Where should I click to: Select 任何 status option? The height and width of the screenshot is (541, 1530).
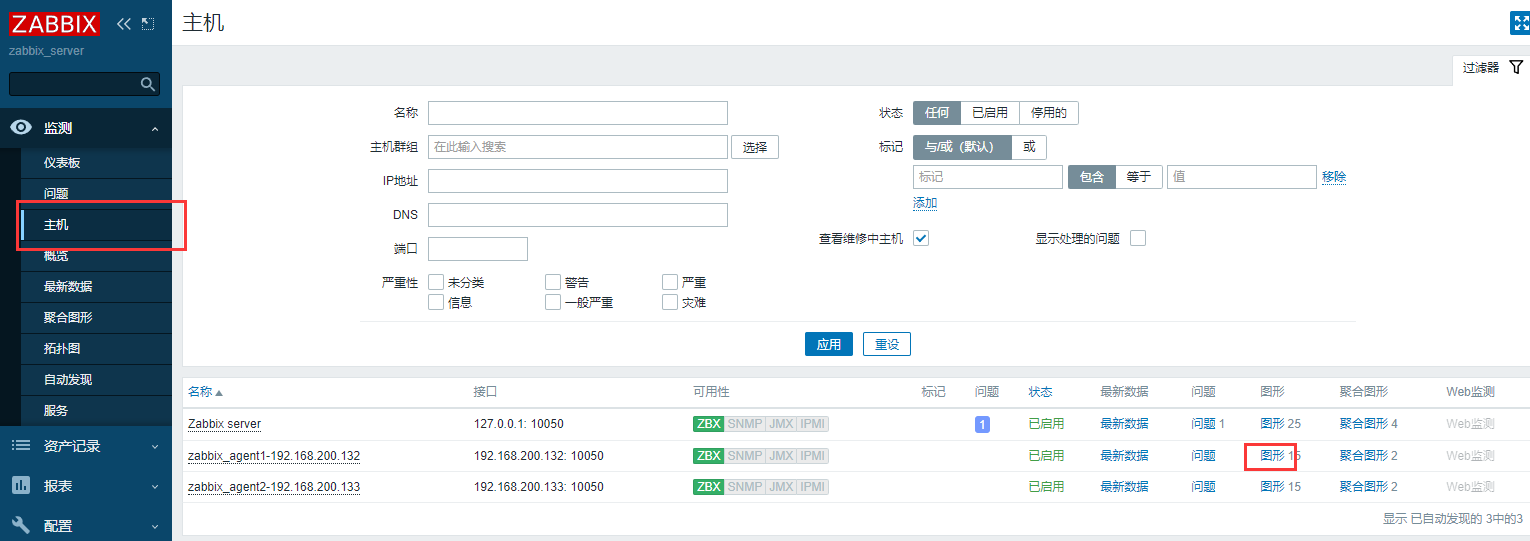click(937, 113)
